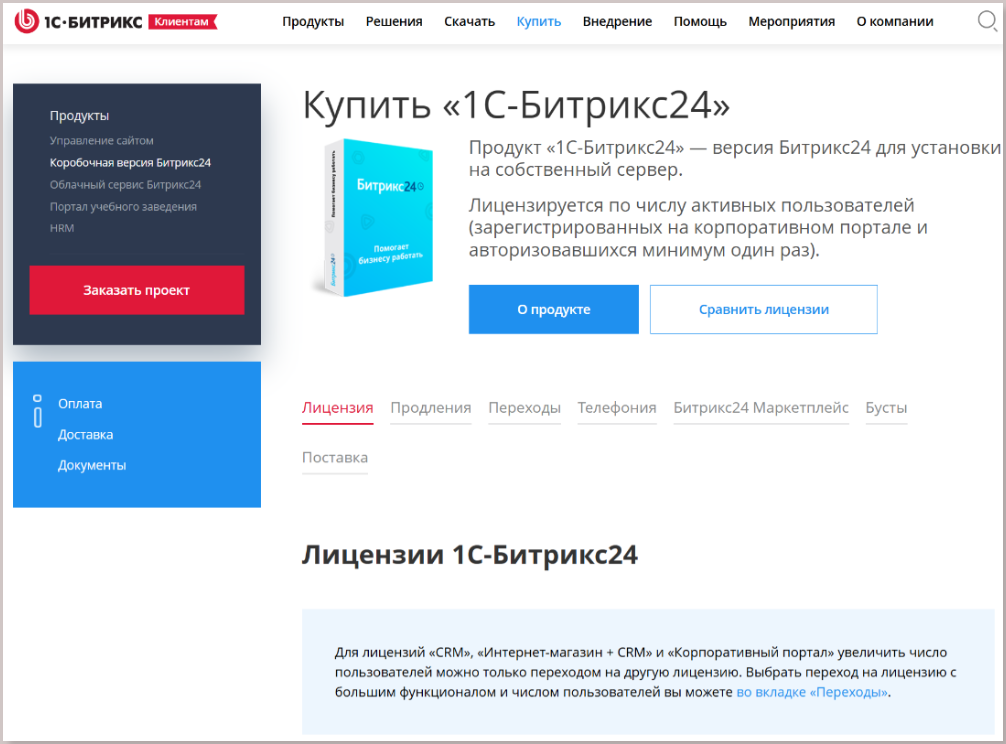Open the Доставка link
1006x744 pixels.
tap(85, 434)
